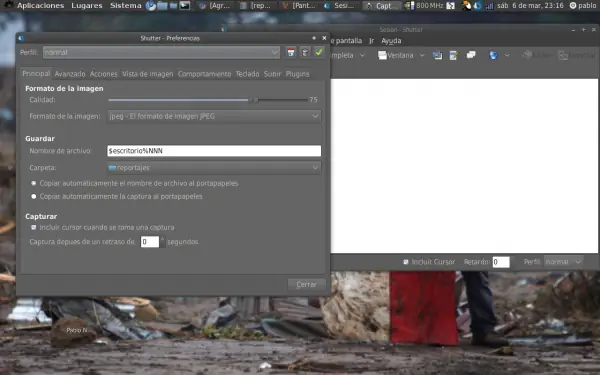Switch to the Capt... taskbar window
600x375 pixels.
click(x=381, y=6)
